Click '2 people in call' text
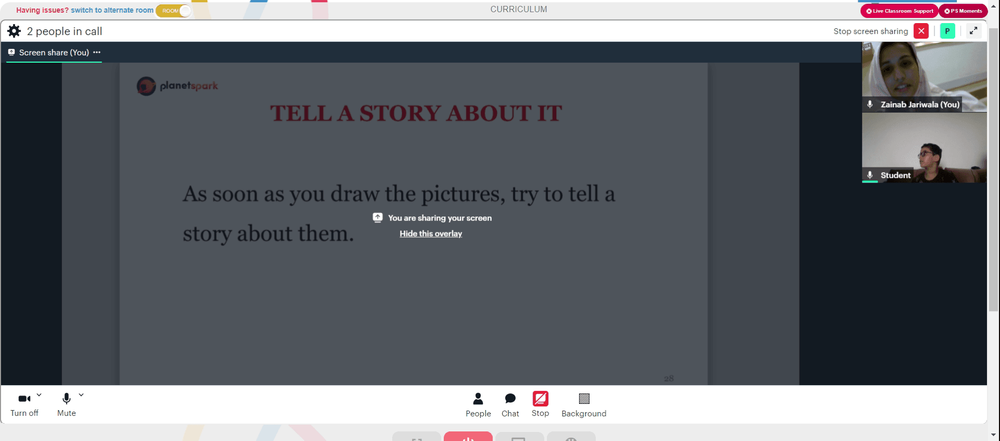 click(x=64, y=31)
